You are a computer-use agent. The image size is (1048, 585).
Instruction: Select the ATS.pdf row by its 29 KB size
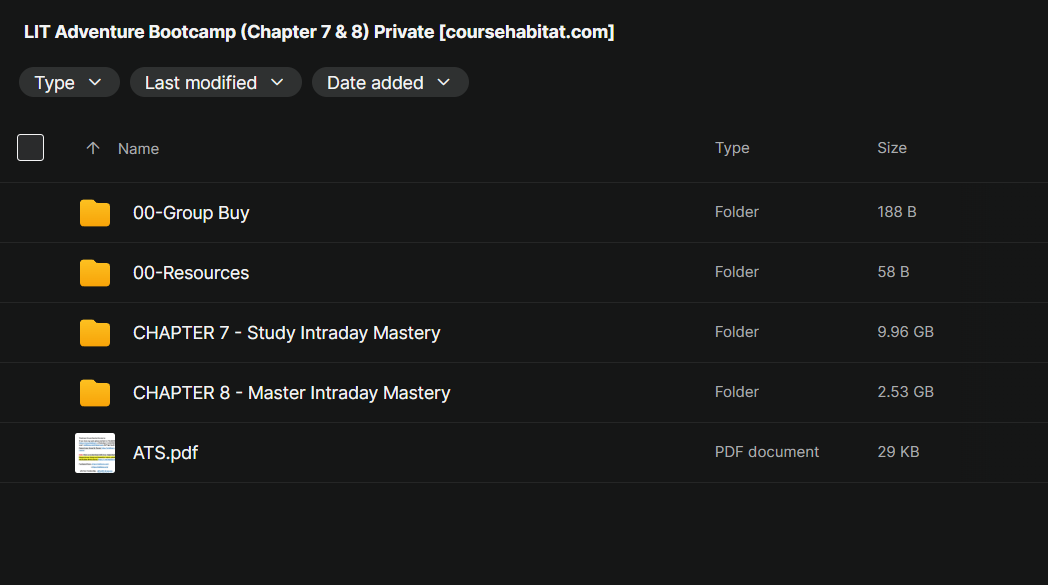[x=898, y=452]
